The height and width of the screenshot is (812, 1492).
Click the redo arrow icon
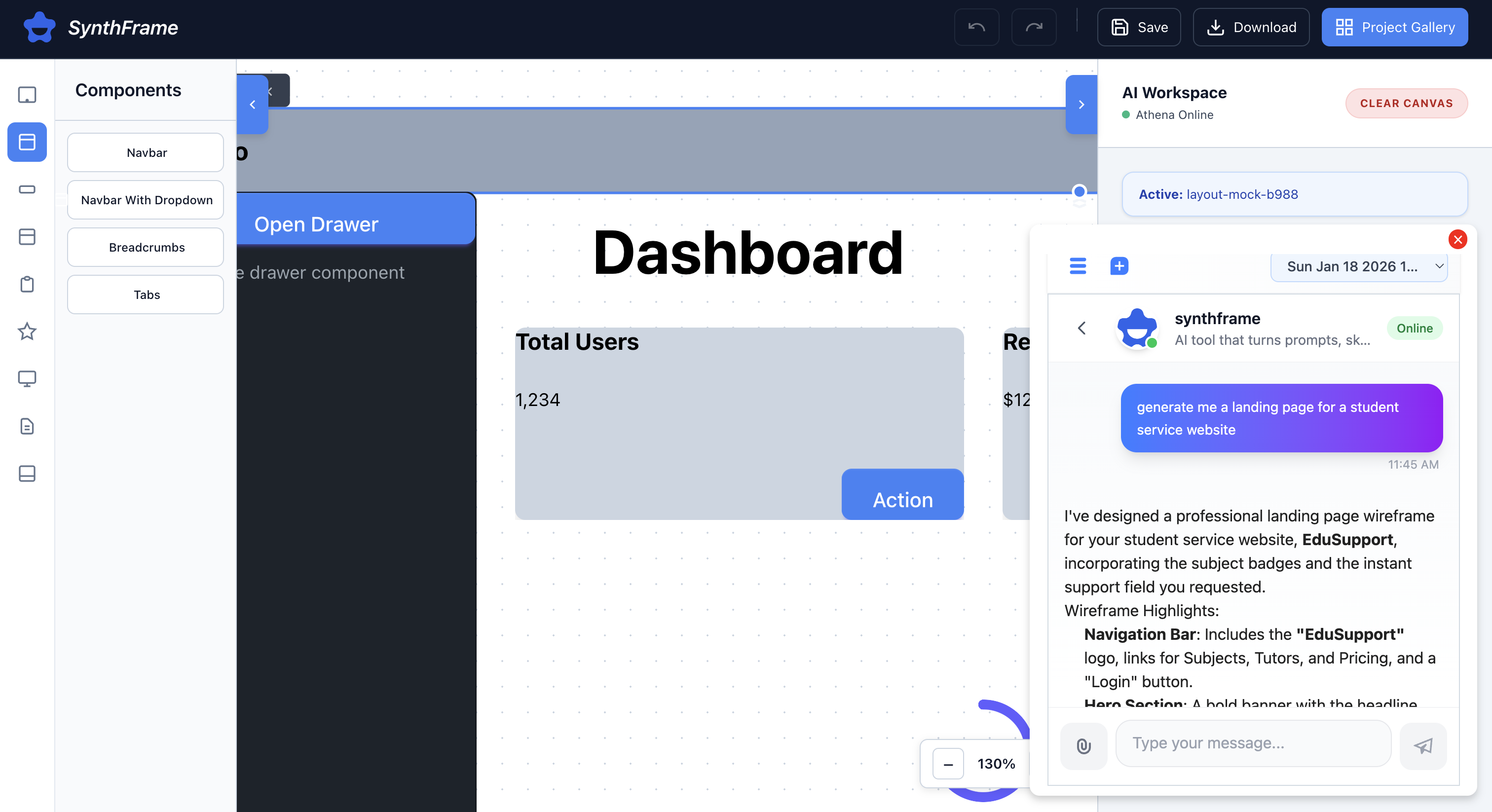pos(1034,27)
